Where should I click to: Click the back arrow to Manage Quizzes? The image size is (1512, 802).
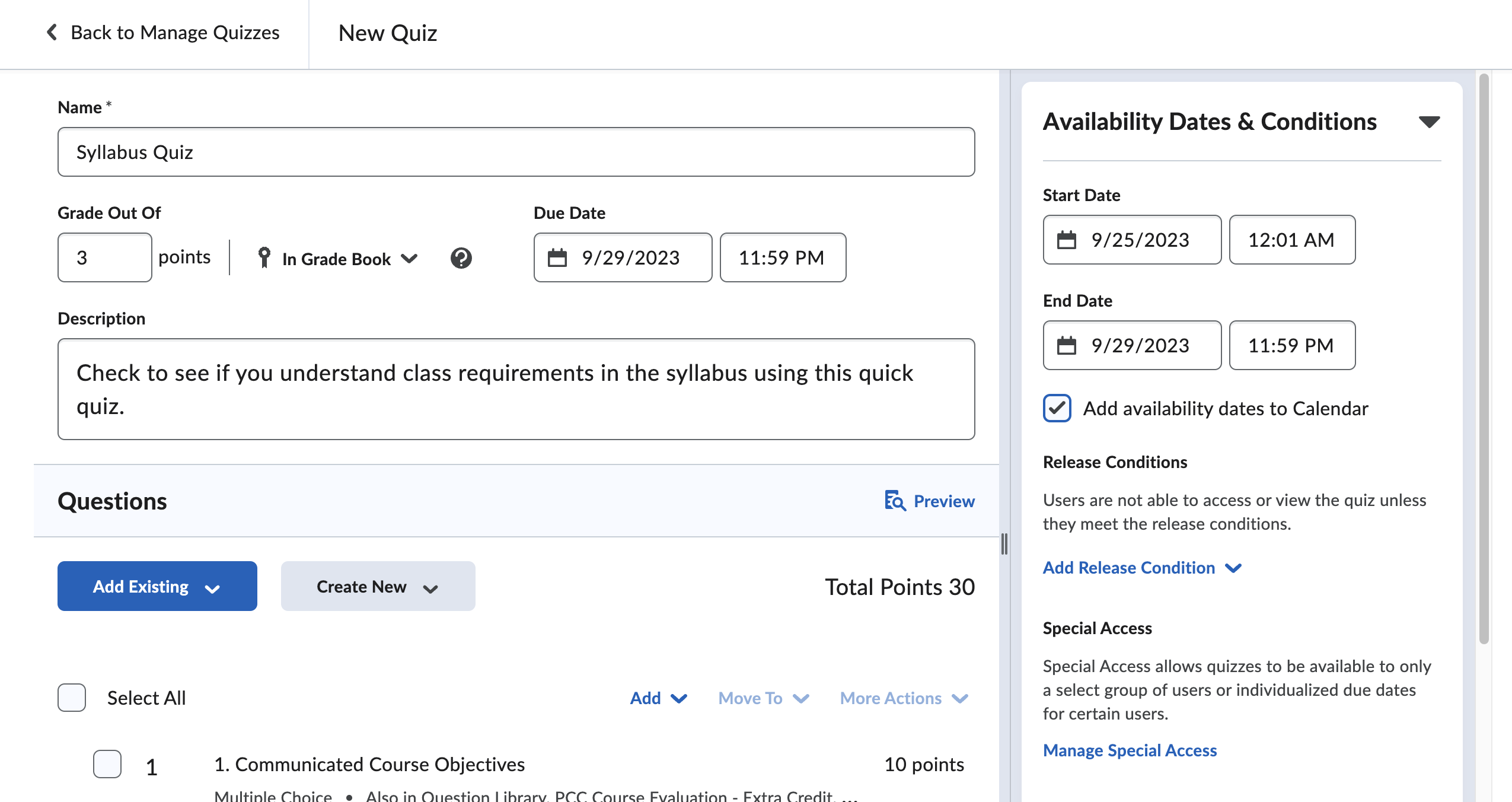click(52, 33)
